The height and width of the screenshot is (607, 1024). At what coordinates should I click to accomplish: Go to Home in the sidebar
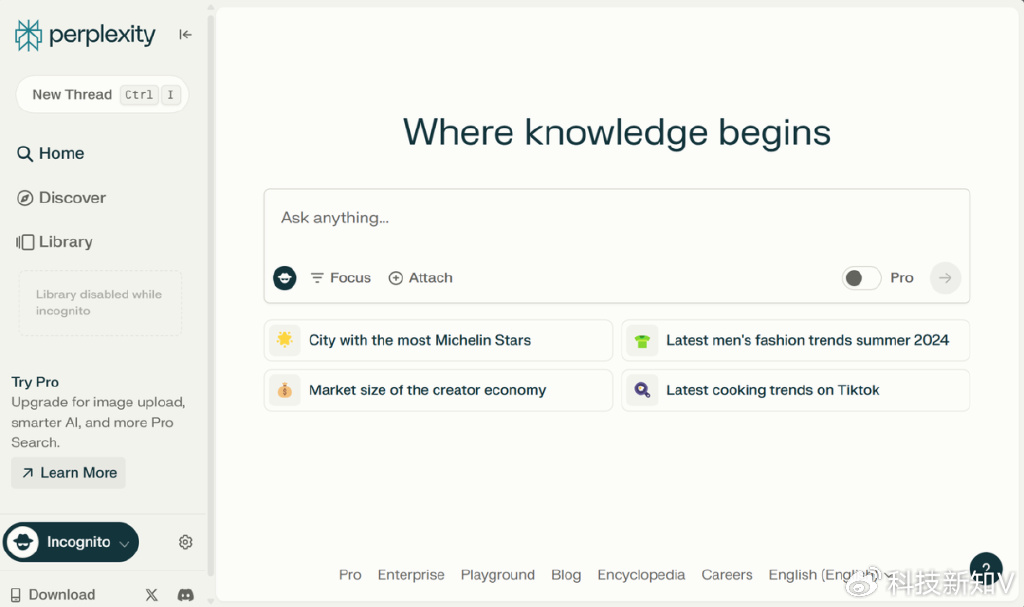point(50,154)
